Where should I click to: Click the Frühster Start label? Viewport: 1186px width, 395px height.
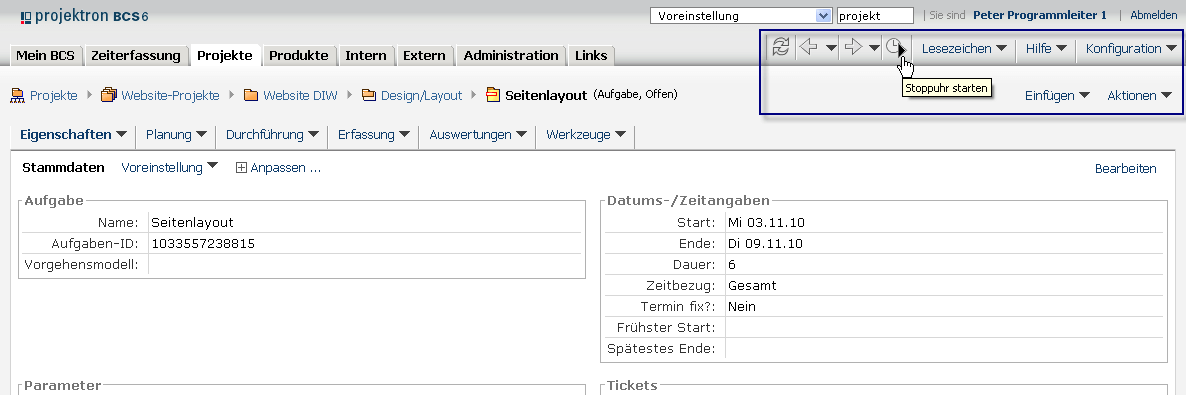click(x=666, y=328)
